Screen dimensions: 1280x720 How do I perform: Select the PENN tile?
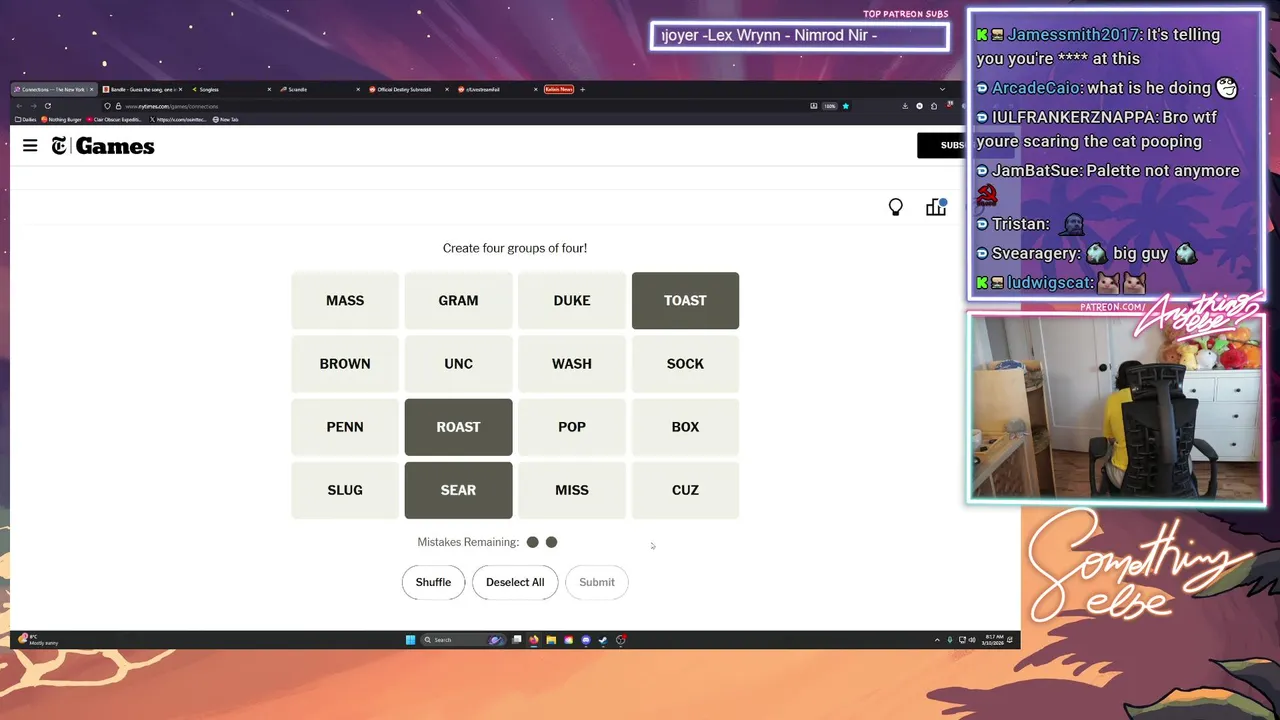pos(345,427)
